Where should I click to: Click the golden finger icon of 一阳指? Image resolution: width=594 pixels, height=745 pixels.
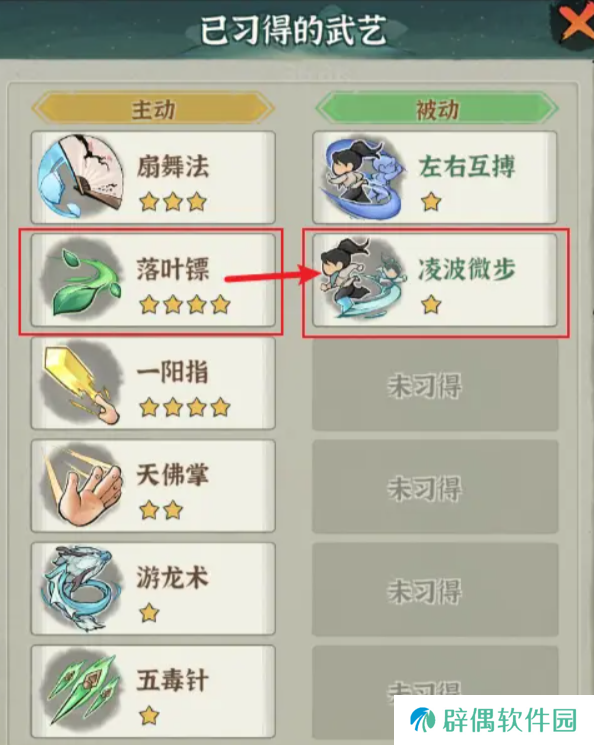(x=81, y=382)
